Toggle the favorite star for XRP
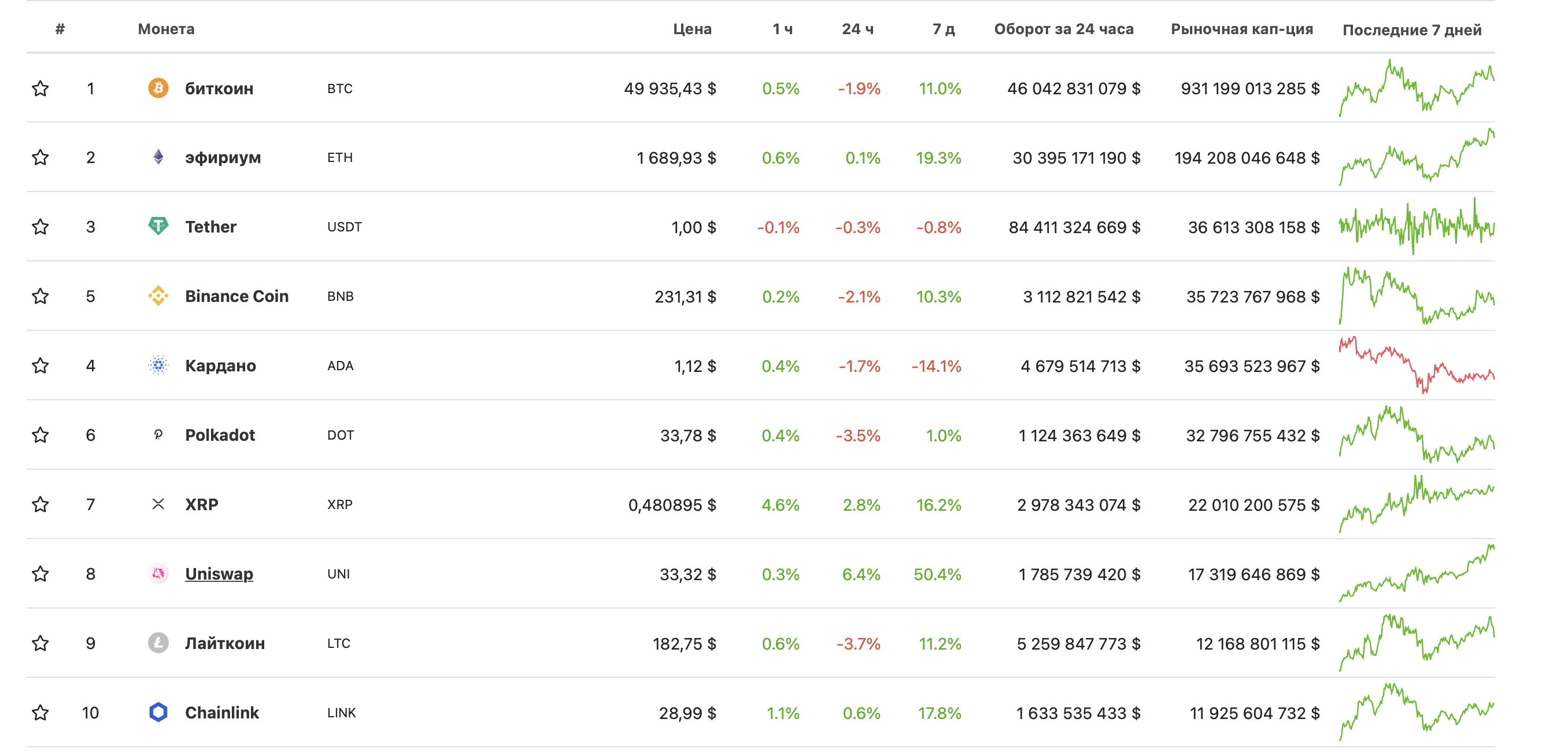 40,505
